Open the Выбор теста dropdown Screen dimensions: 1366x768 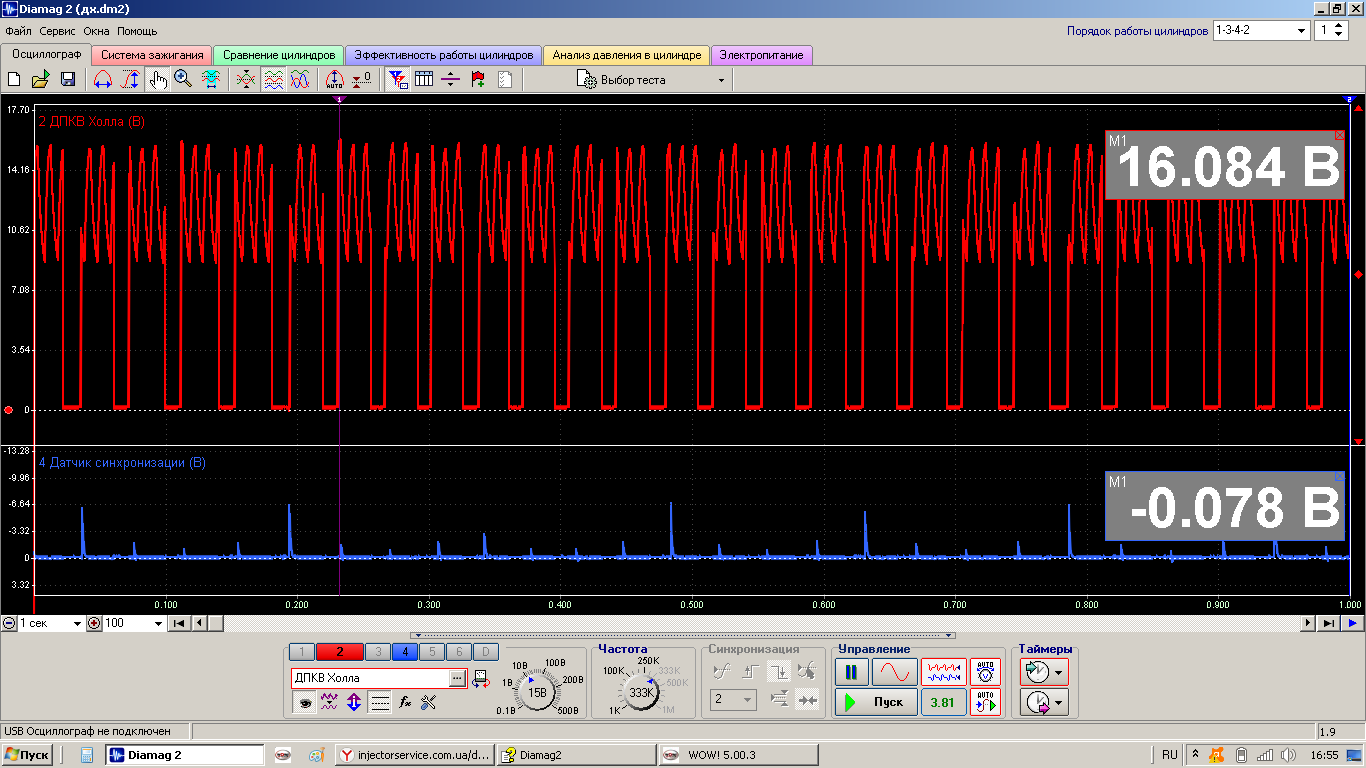[x=651, y=80]
